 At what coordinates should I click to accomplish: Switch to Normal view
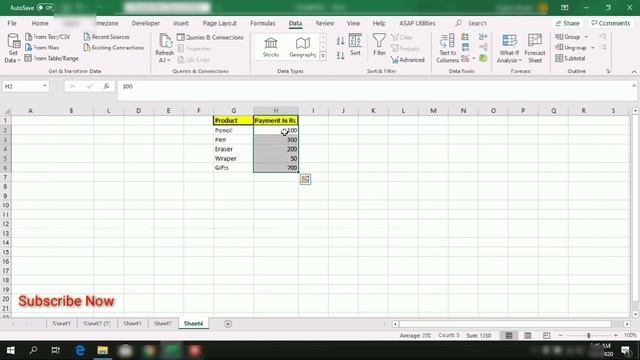pos(509,336)
